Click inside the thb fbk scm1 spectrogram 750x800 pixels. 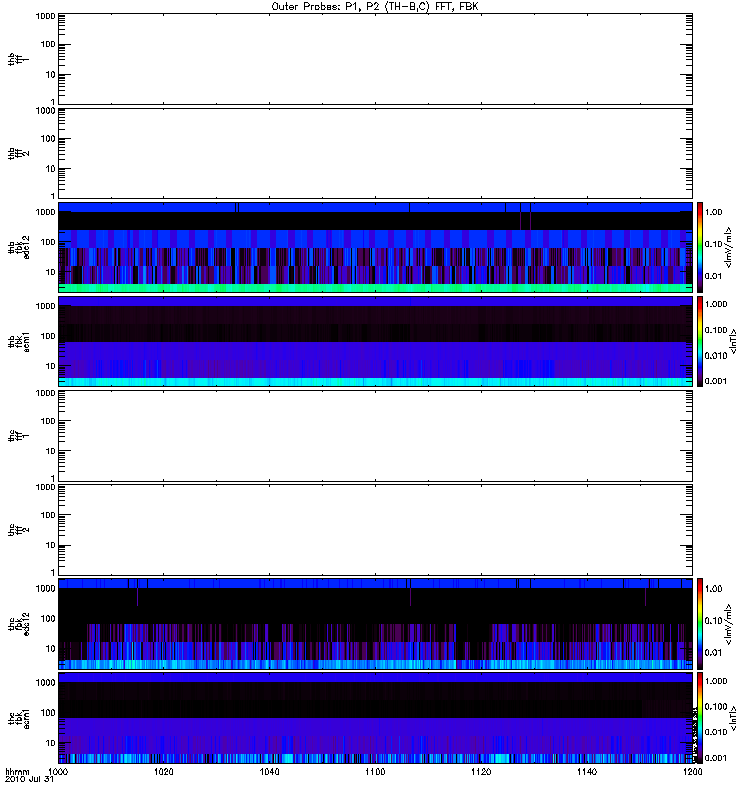point(375,341)
